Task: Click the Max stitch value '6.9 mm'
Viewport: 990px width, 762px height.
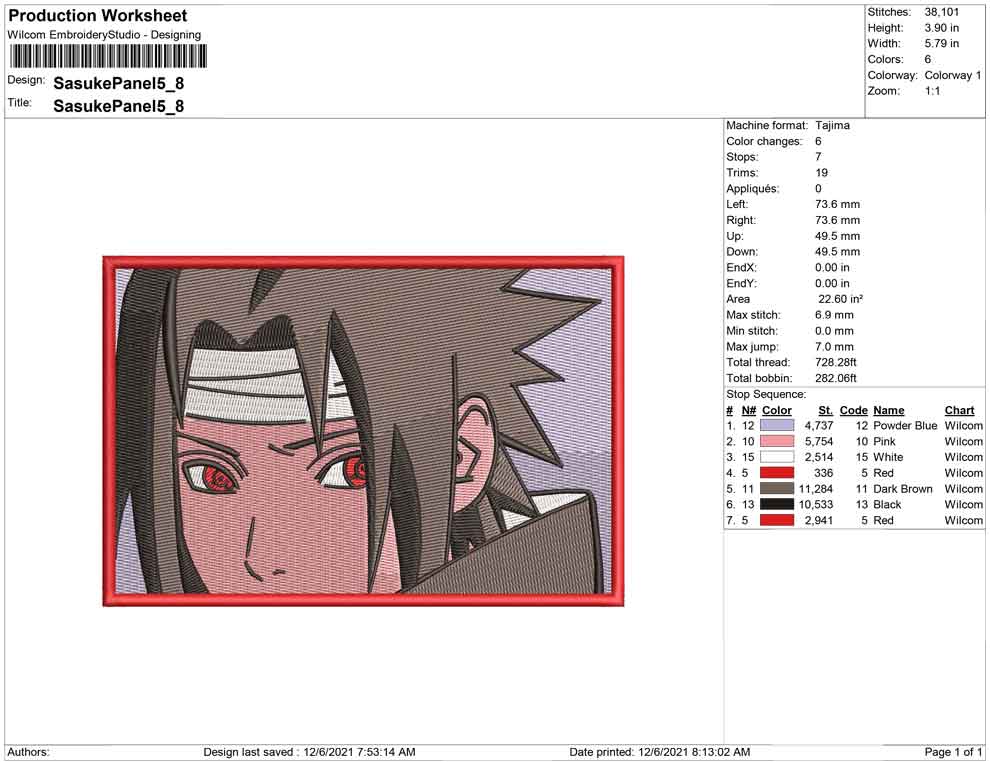Action: tap(834, 315)
